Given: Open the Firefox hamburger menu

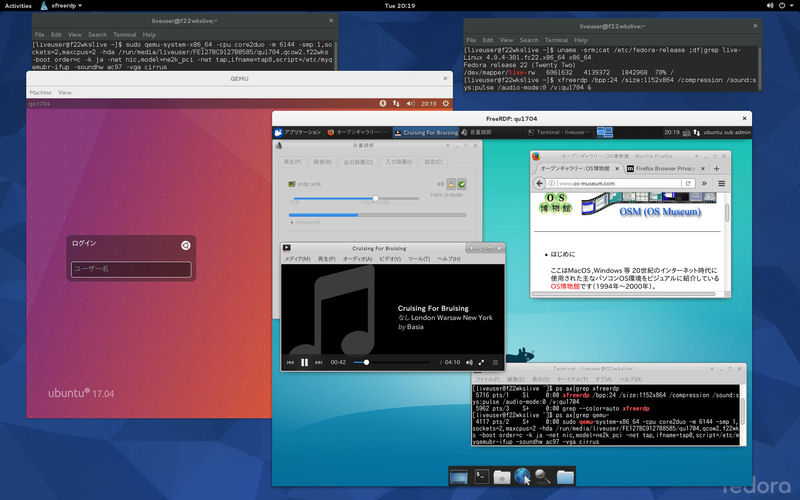Looking at the screenshot, I should (x=721, y=183).
